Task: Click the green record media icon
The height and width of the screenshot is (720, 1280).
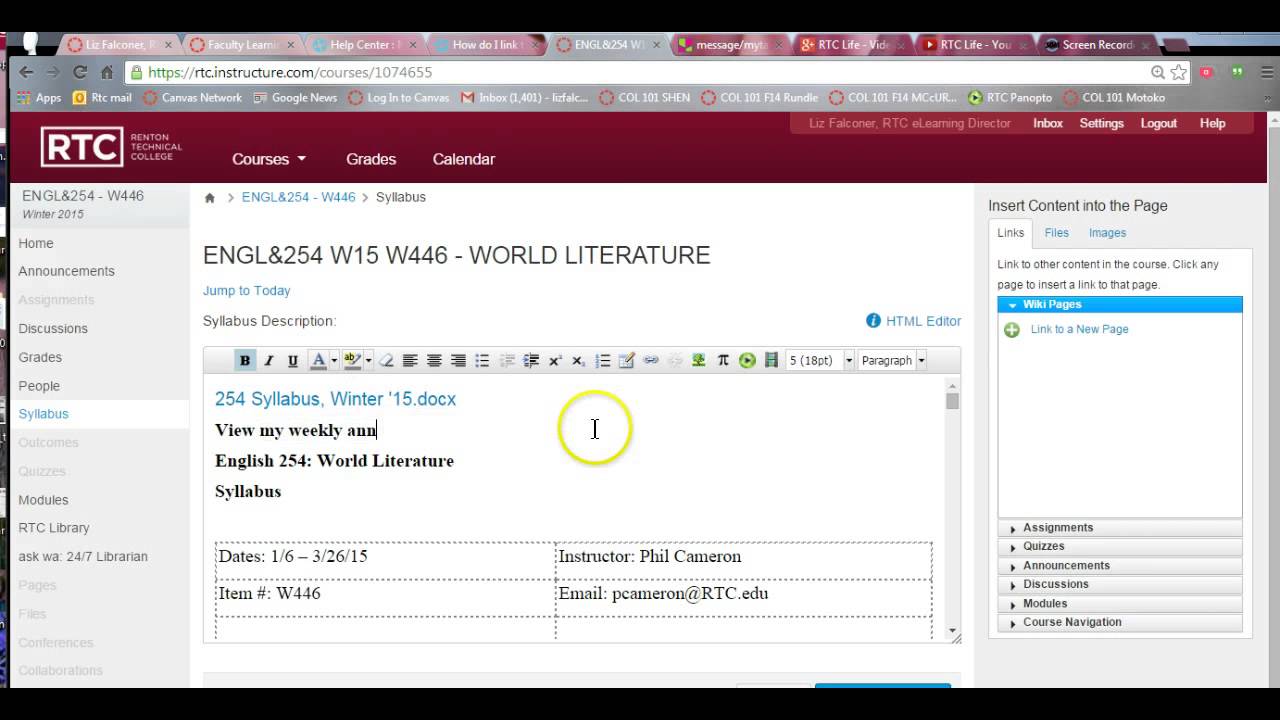Action: 747,361
